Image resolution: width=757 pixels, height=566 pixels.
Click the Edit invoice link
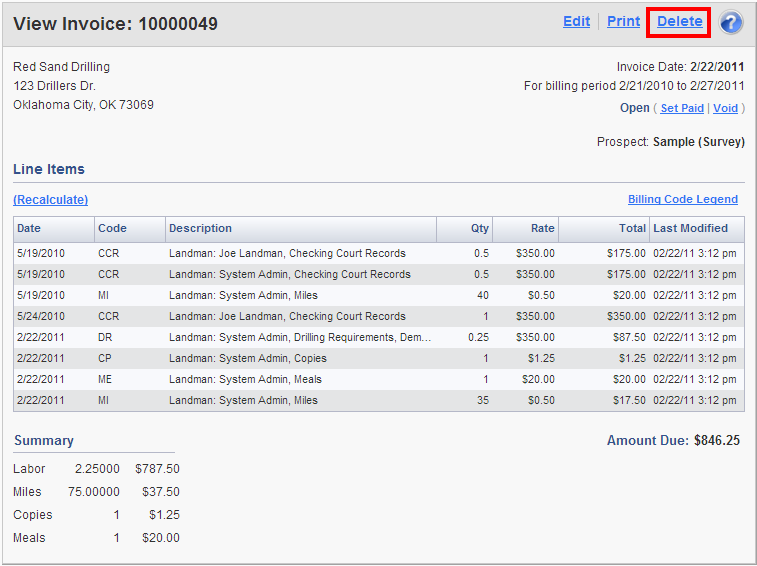(x=576, y=21)
